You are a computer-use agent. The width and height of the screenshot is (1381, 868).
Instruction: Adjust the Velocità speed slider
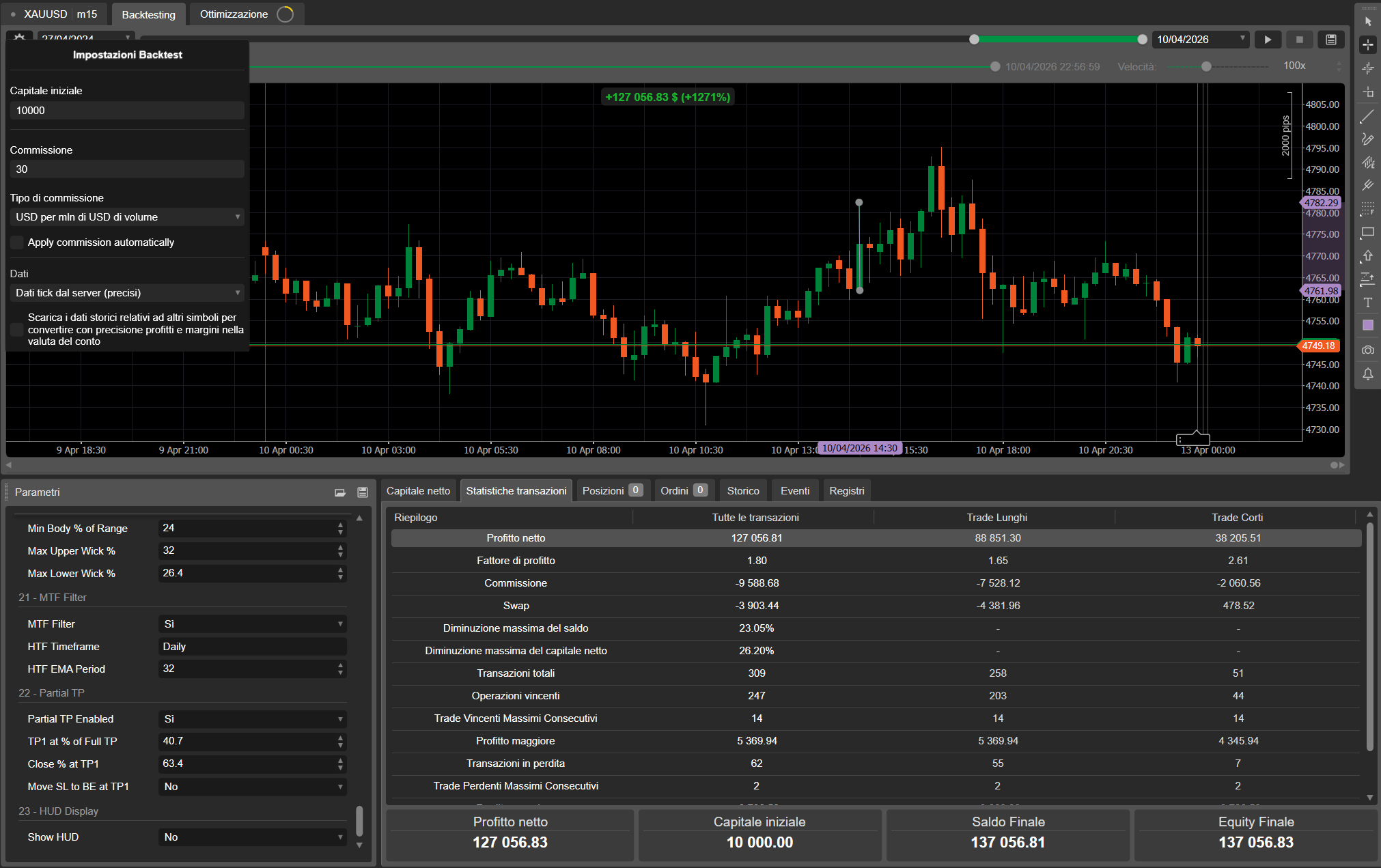1206,67
